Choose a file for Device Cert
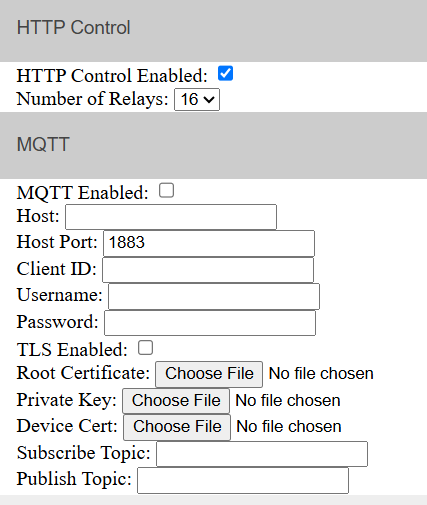The width and height of the screenshot is (427, 505). point(177,427)
